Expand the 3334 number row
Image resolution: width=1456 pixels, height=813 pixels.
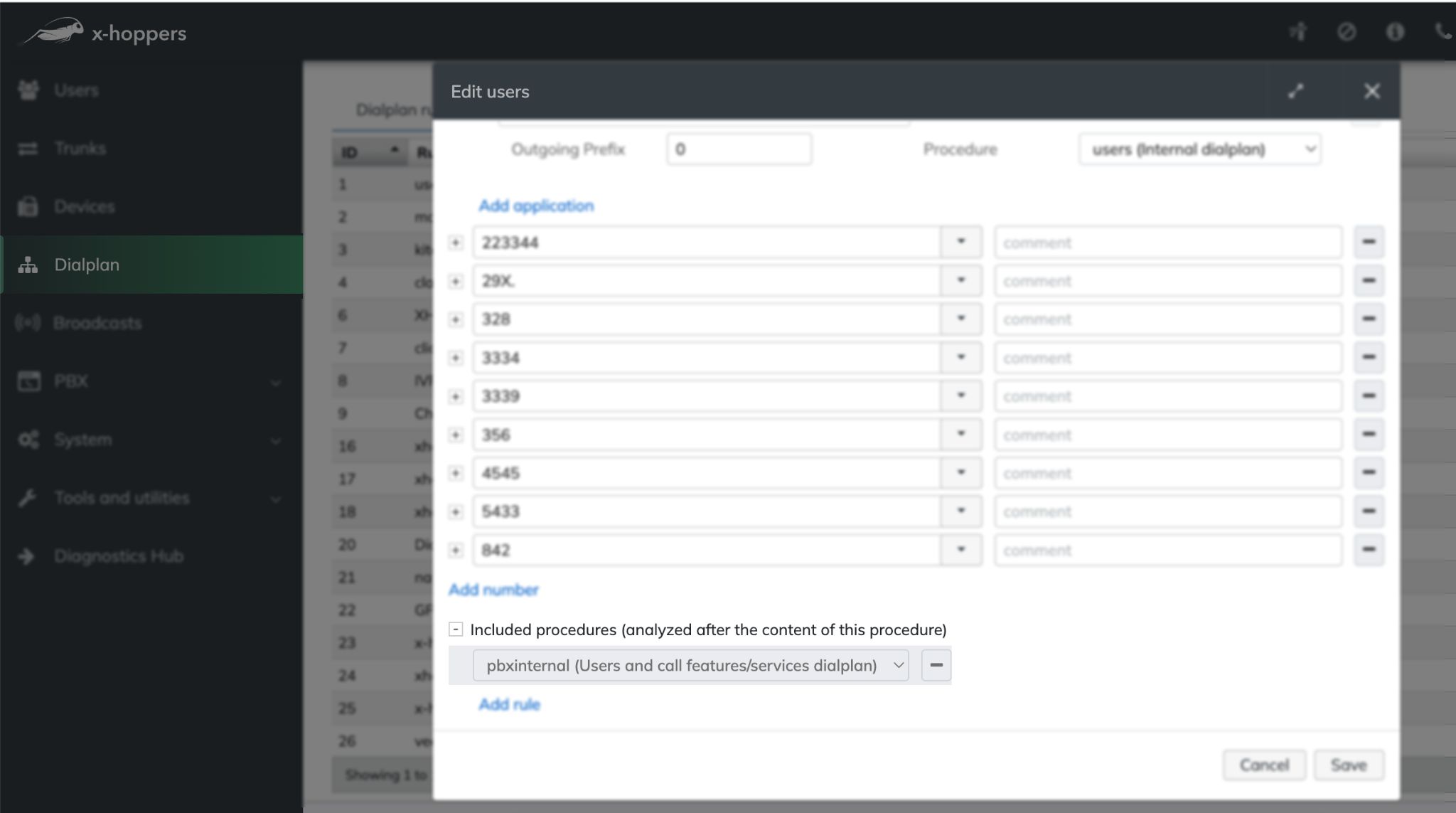tap(456, 358)
